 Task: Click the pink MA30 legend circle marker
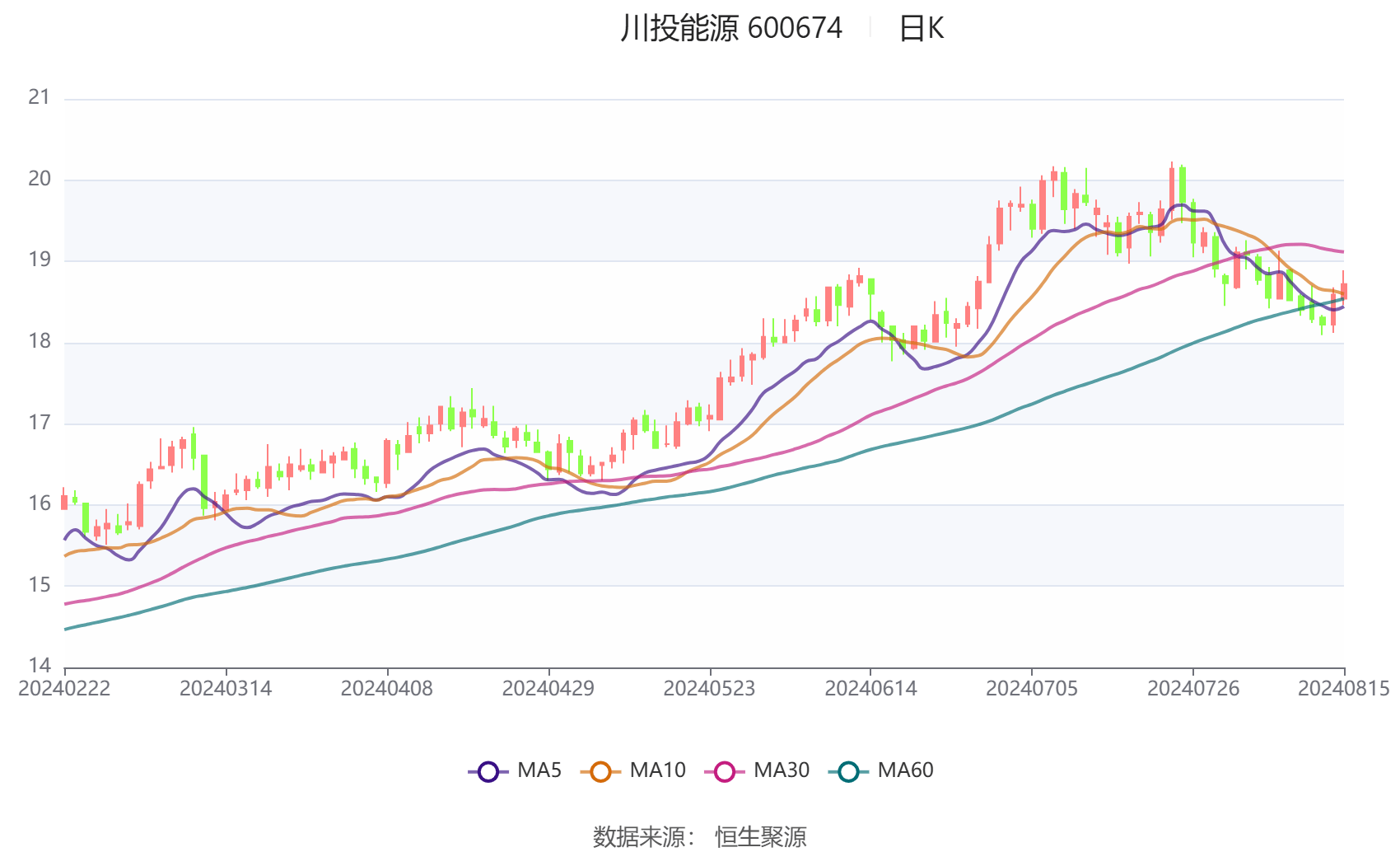click(725, 772)
